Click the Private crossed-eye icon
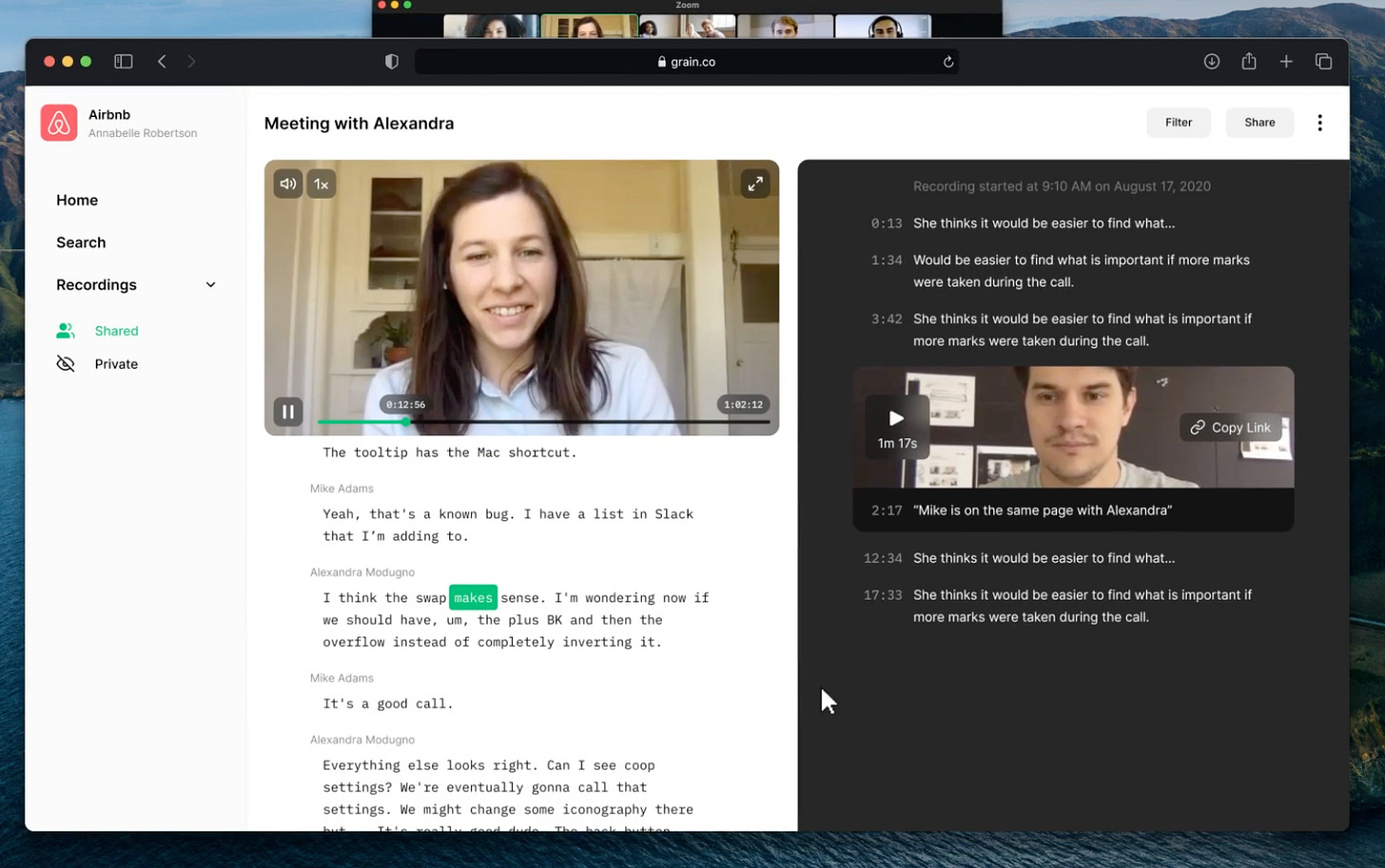 tap(66, 364)
